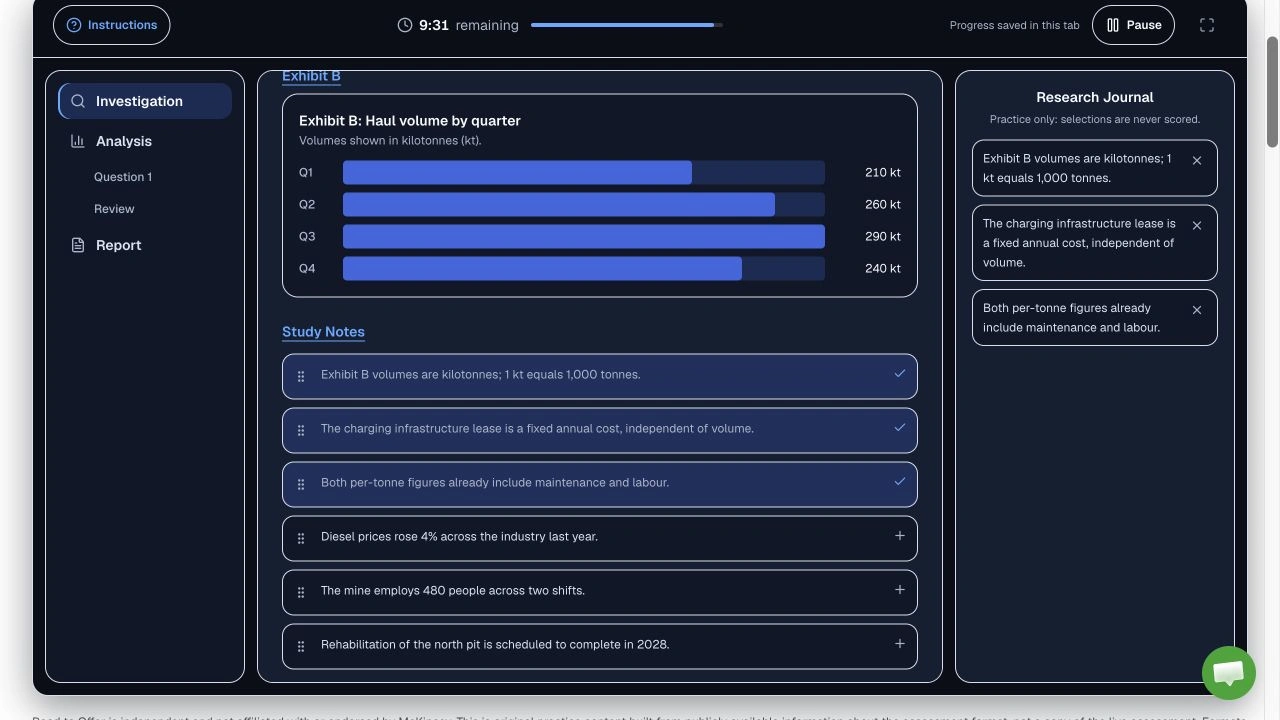Viewport: 1280px width, 720px height.
Task: Grab drag handle of mine employs note
Action: click(301, 593)
